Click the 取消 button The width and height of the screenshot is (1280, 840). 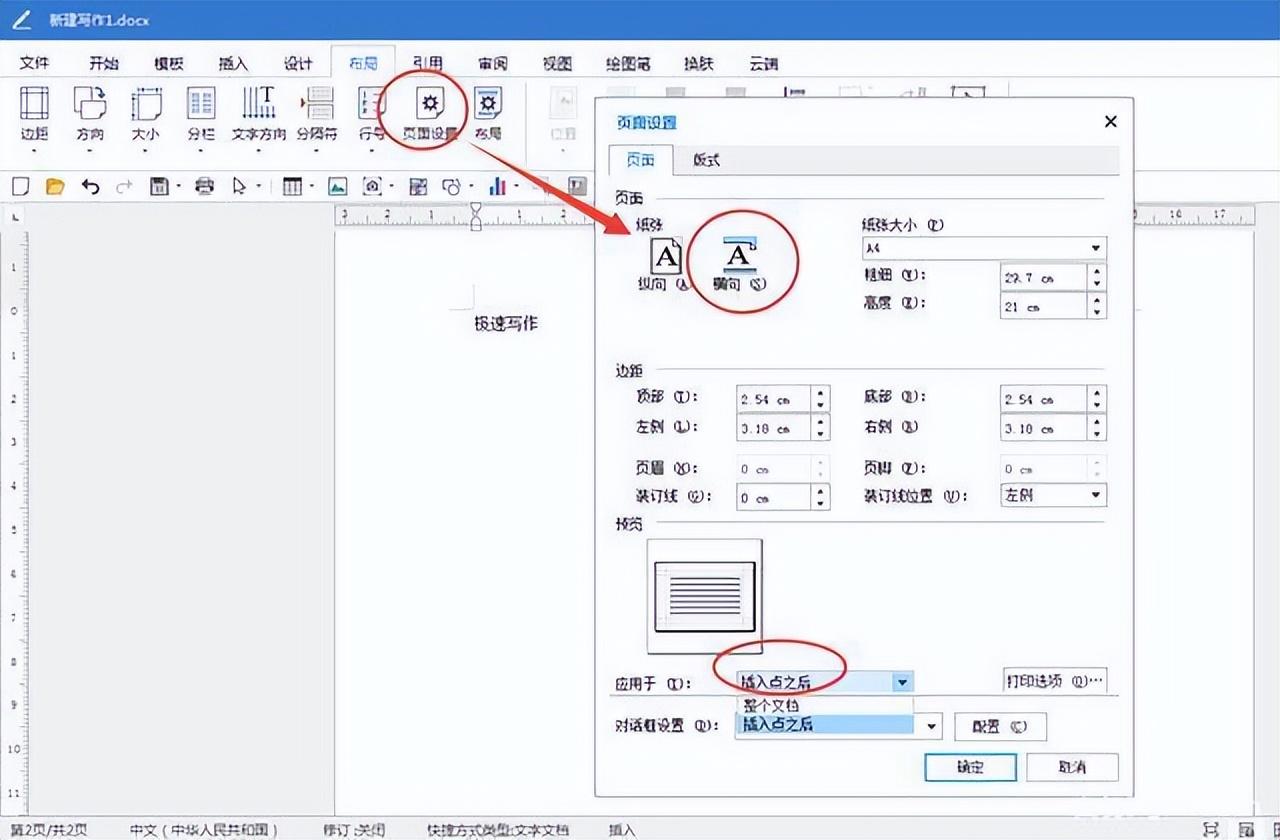point(1072,767)
